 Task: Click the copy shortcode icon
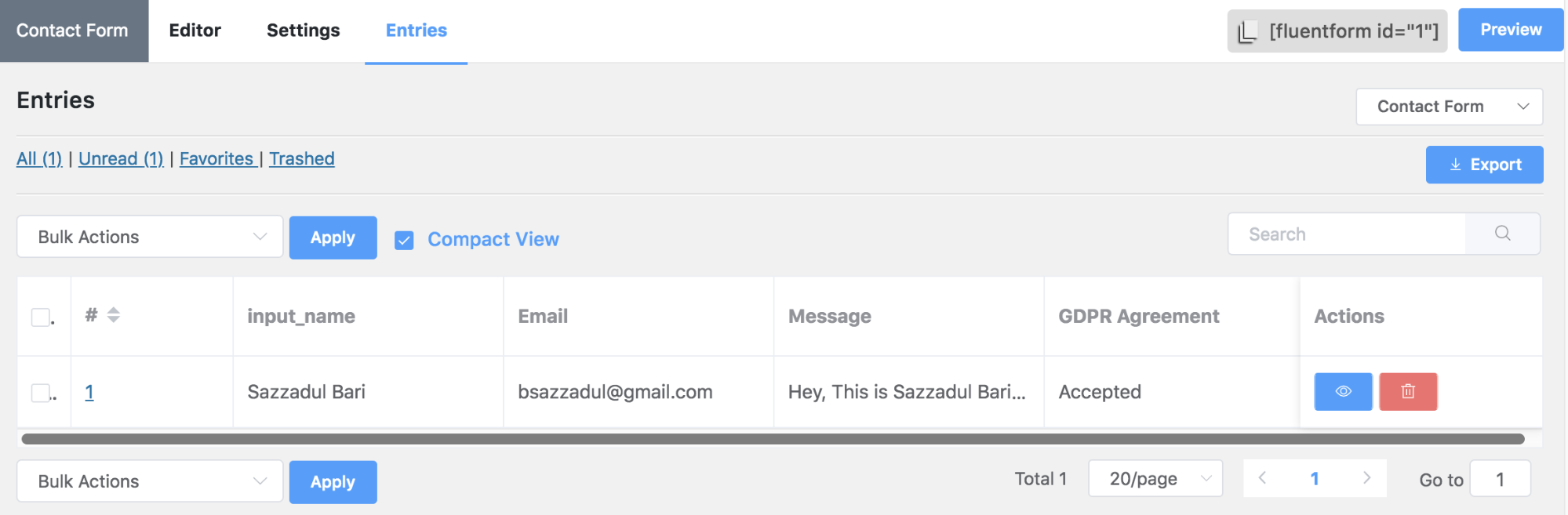(x=1246, y=32)
